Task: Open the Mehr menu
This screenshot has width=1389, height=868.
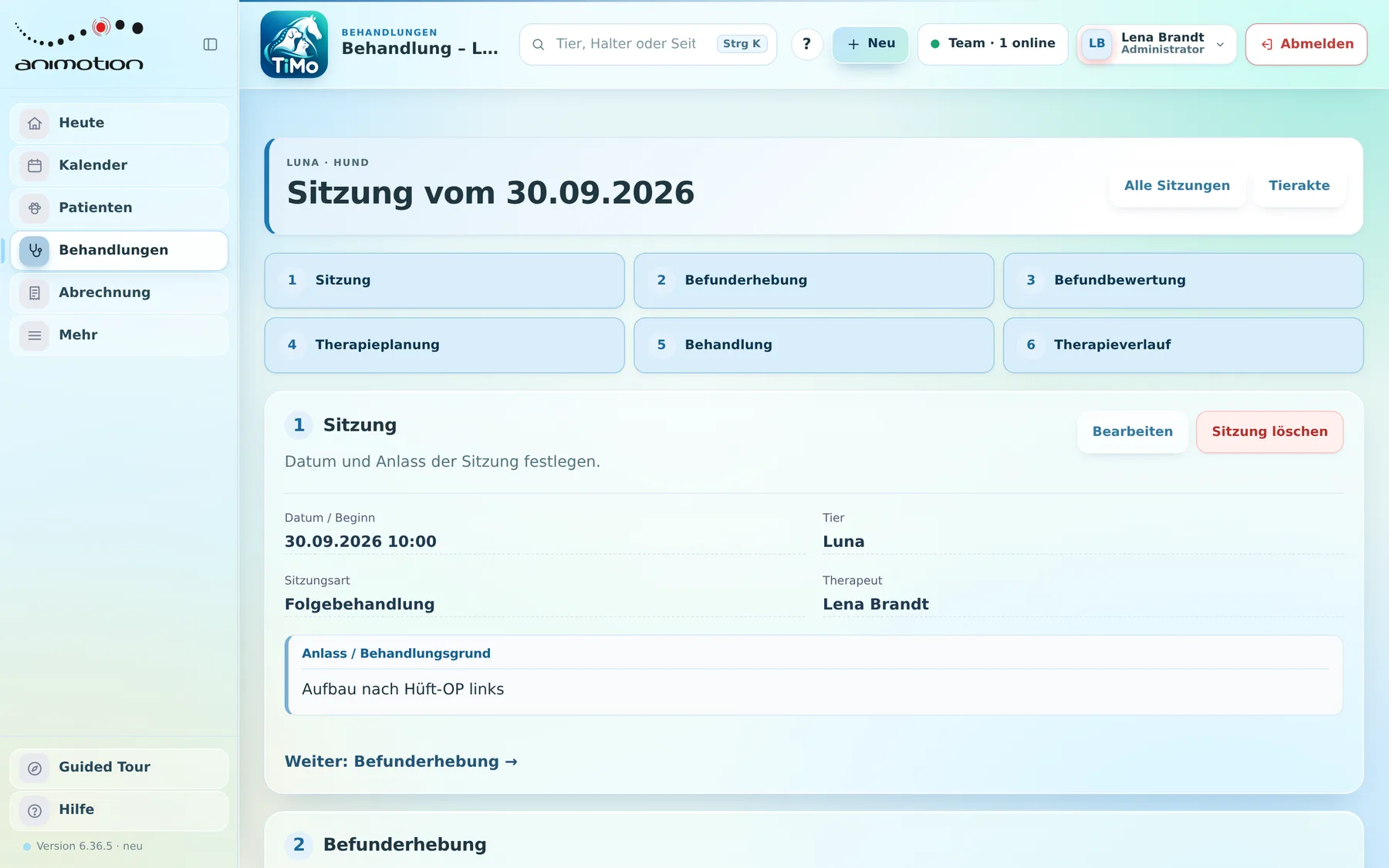Action: pyautogui.click(x=119, y=336)
